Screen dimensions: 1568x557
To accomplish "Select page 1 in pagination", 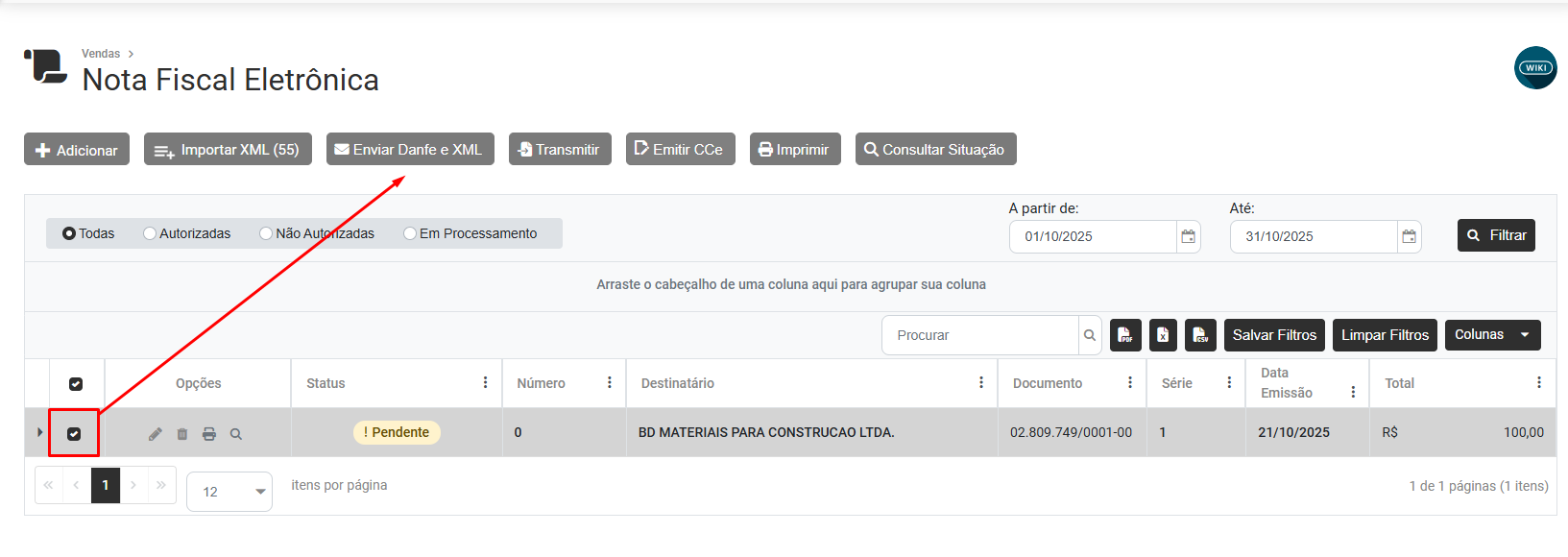I will point(106,485).
